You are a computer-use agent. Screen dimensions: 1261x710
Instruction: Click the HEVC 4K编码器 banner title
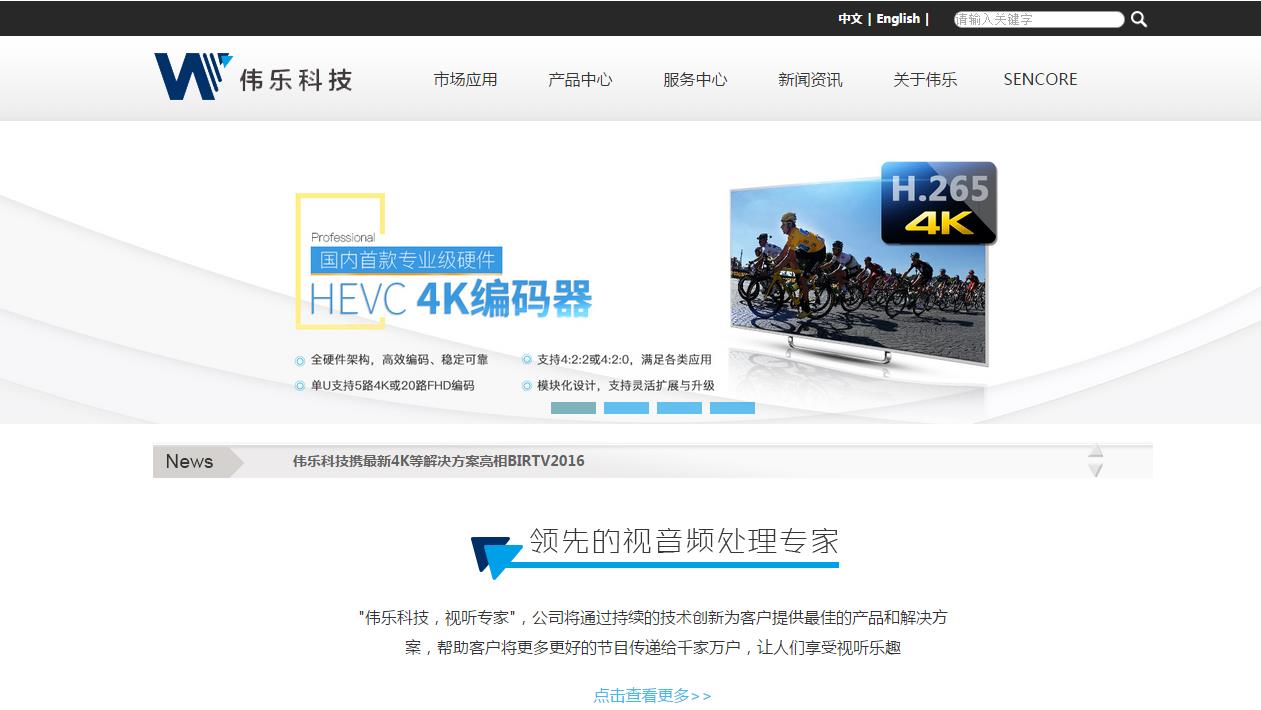(x=451, y=299)
